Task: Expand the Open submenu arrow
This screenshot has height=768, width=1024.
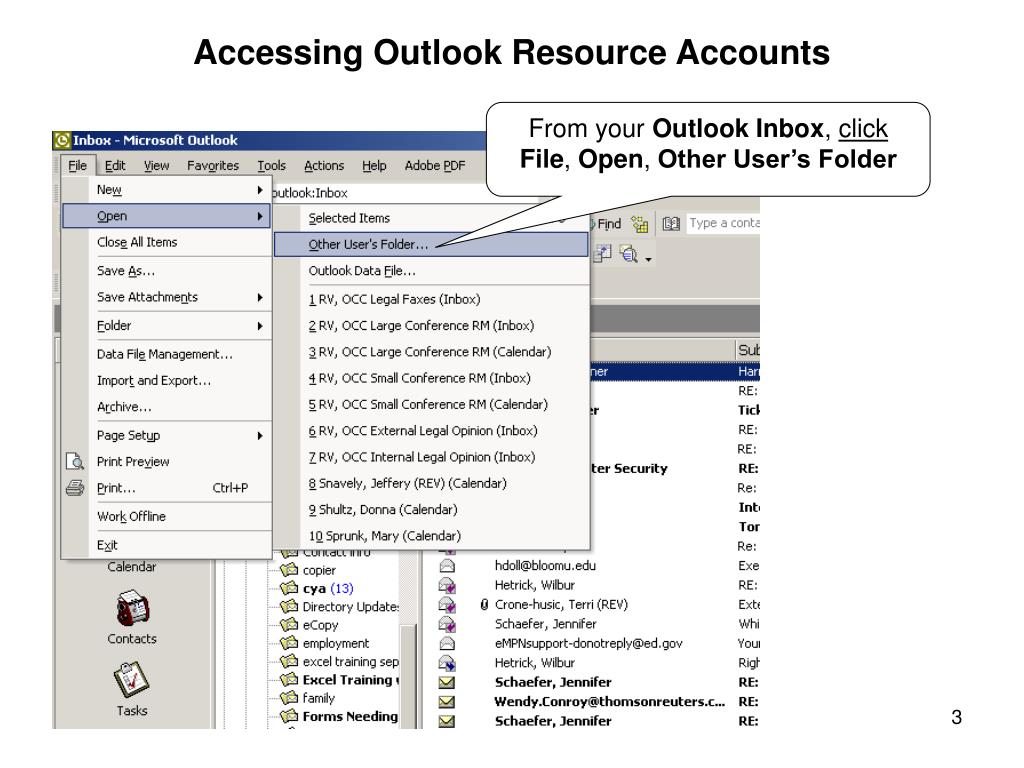Action: (x=260, y=216)
